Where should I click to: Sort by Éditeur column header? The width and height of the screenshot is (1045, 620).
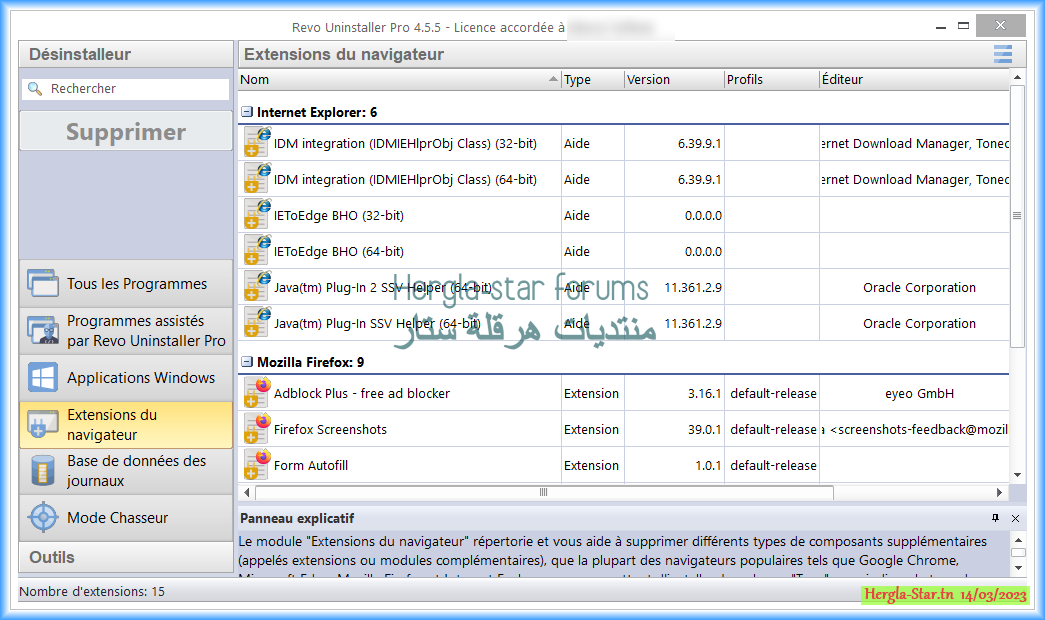click(914, 79)
